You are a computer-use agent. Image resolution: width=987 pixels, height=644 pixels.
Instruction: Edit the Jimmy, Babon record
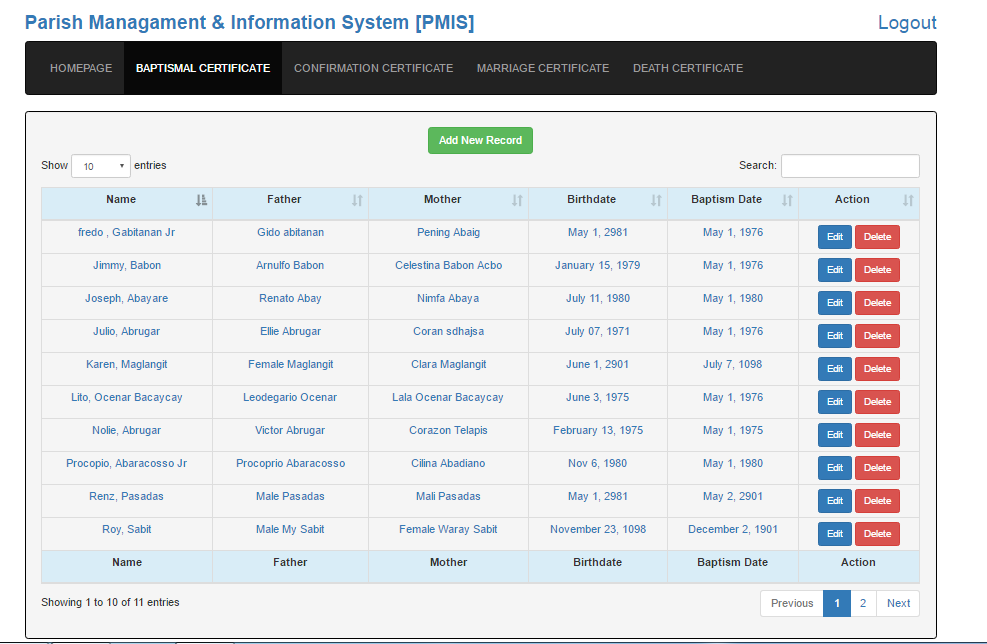pos(835,269)
